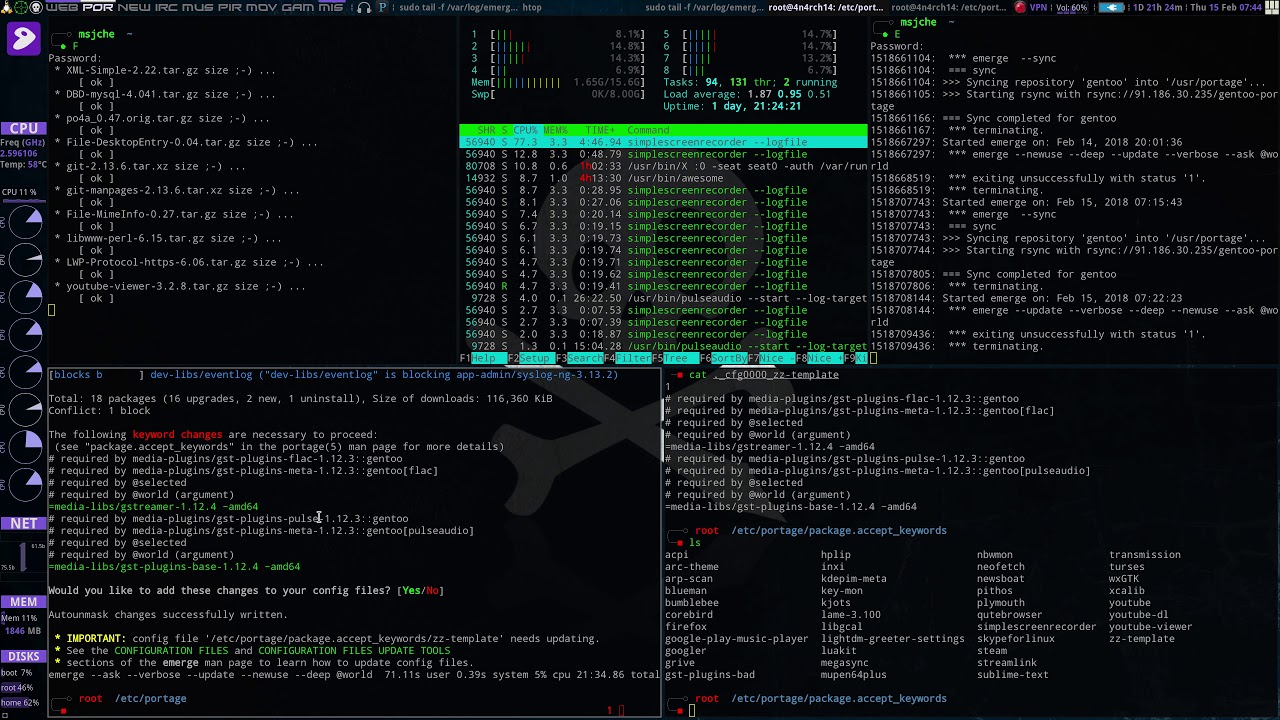Viewport: 1280px width, 720px height.
Task: Focus the htop window in the tasklist
Action: click(532, 7)
